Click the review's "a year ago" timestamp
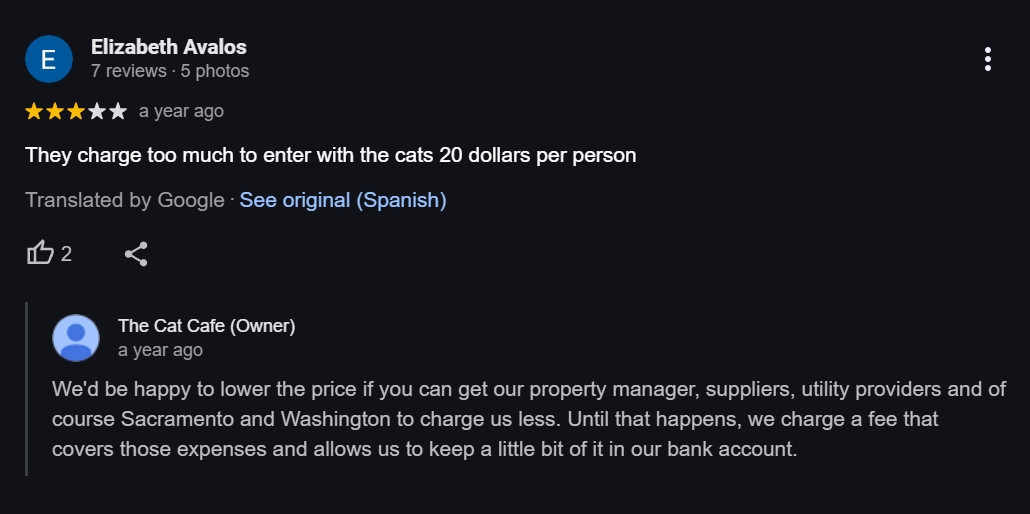 [181, 111]
